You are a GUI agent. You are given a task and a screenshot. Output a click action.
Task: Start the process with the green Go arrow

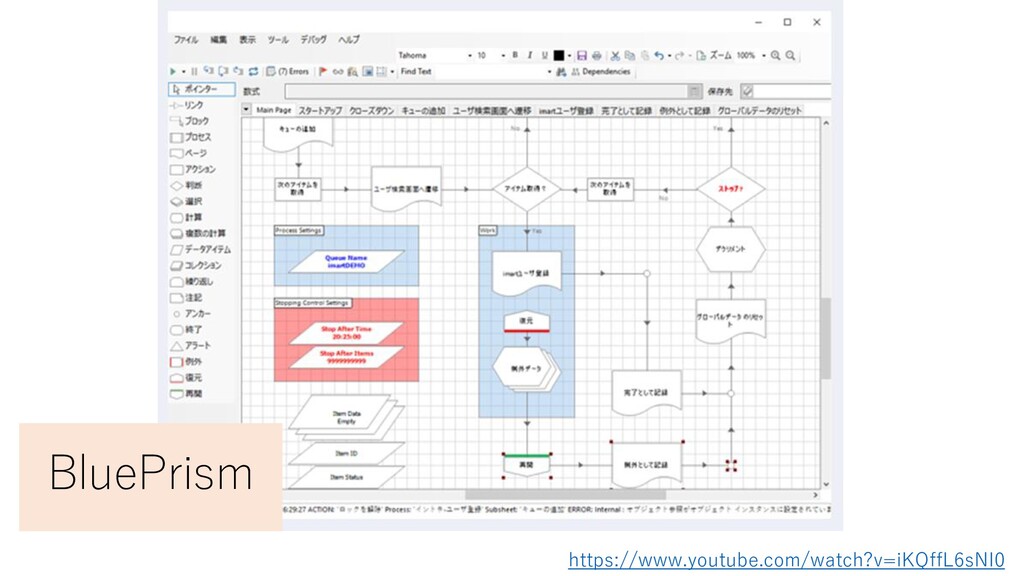[x=173, y=71]
